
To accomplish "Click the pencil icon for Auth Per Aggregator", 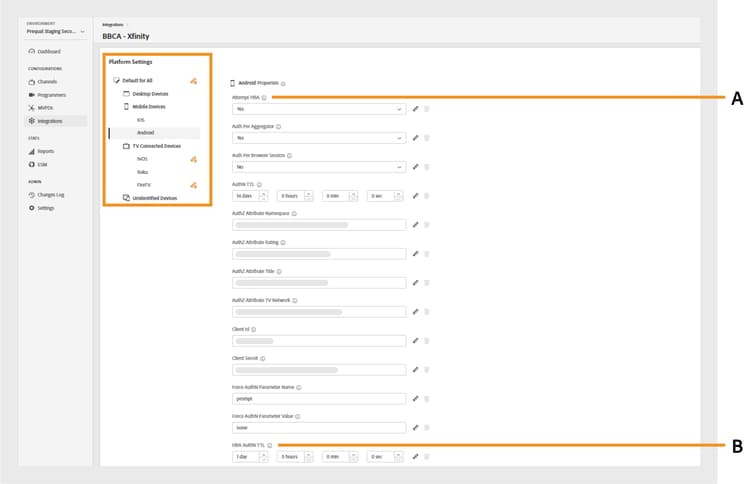I will 415,138.
